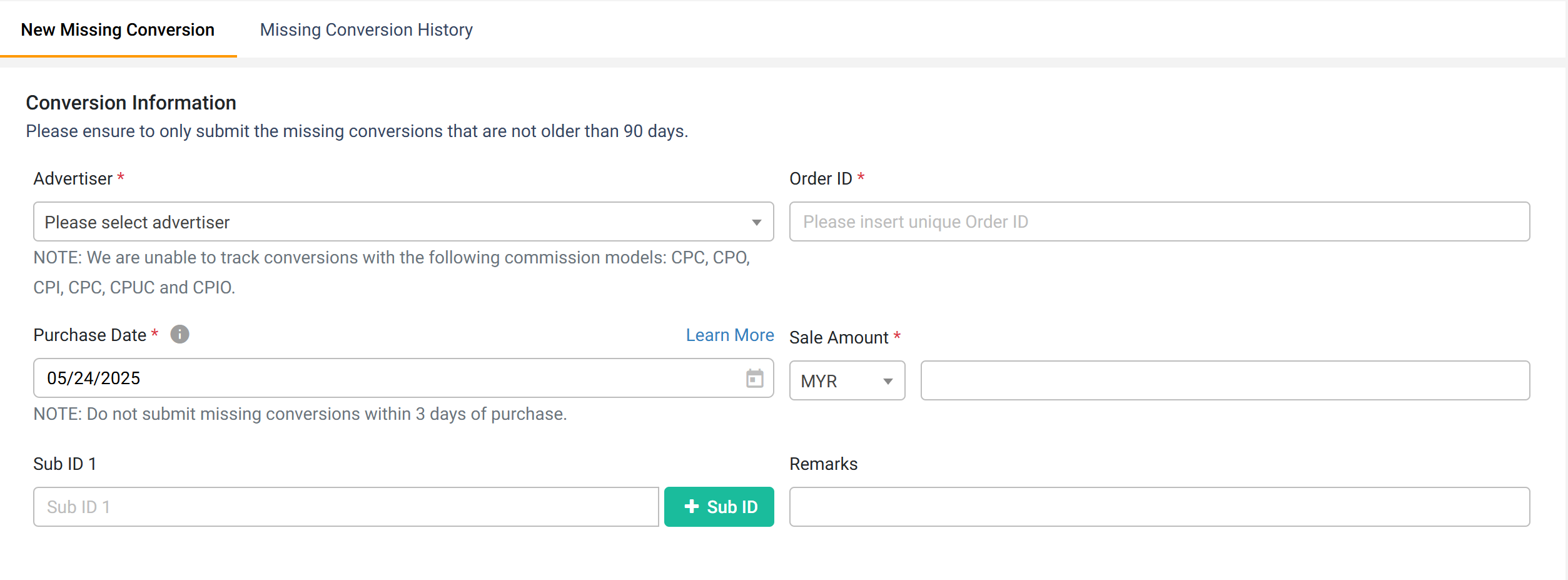Focus the Order ID input field
The image size is (1568, 580).
(x=1159, y=222)
